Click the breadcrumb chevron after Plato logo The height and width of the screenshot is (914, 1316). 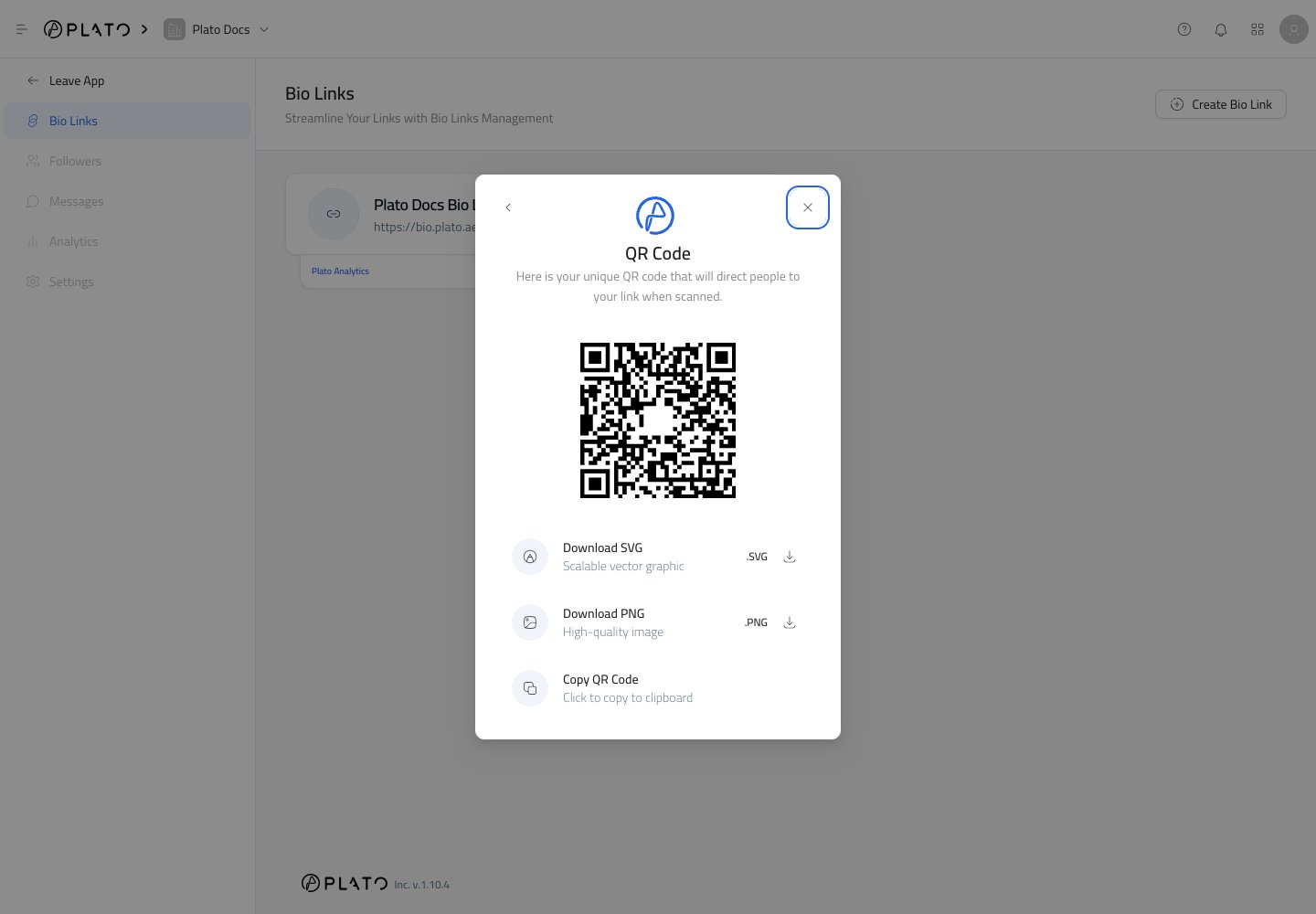(x=144, y=29)
